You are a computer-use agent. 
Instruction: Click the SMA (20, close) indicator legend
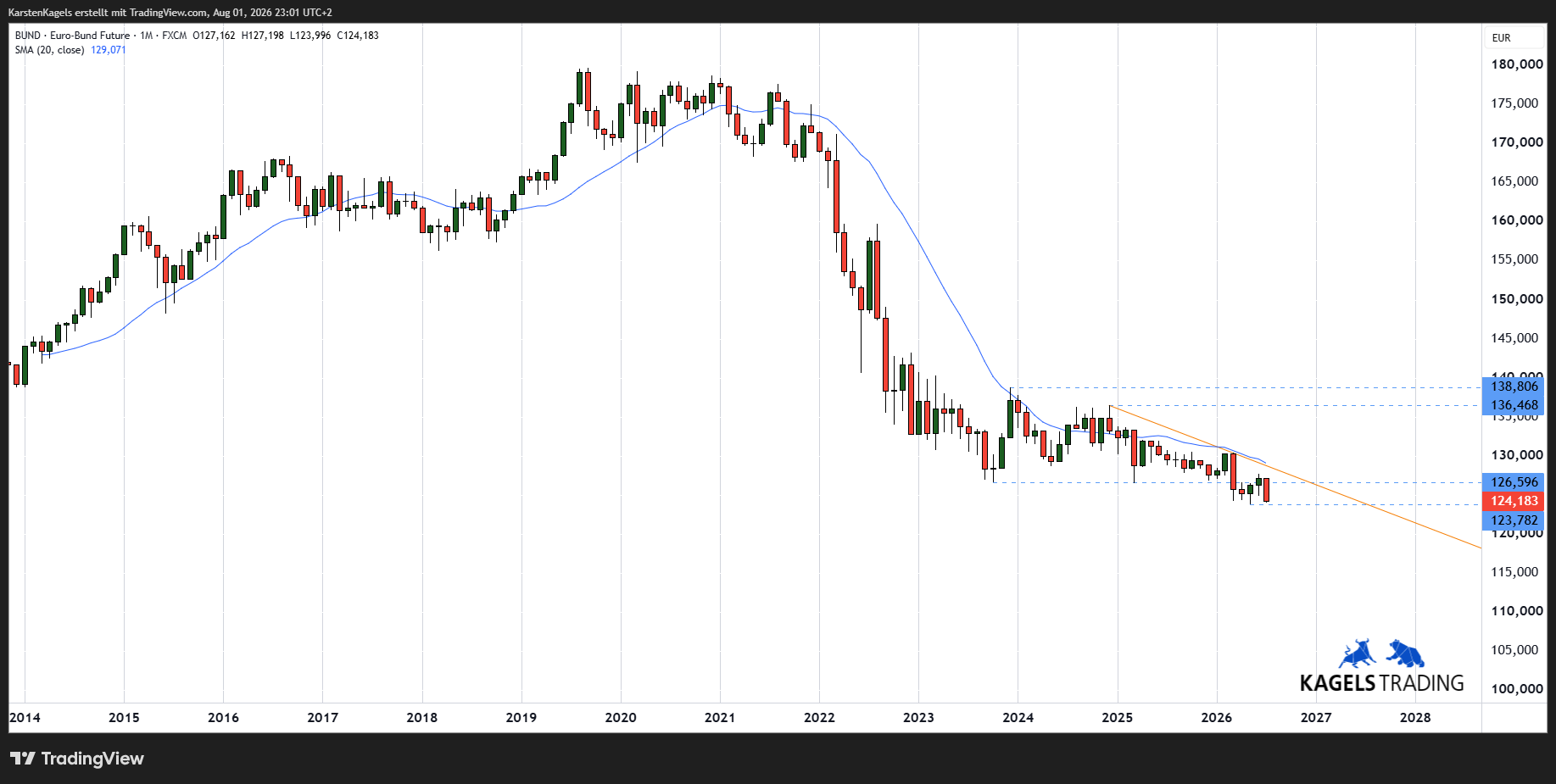[49, 50]
